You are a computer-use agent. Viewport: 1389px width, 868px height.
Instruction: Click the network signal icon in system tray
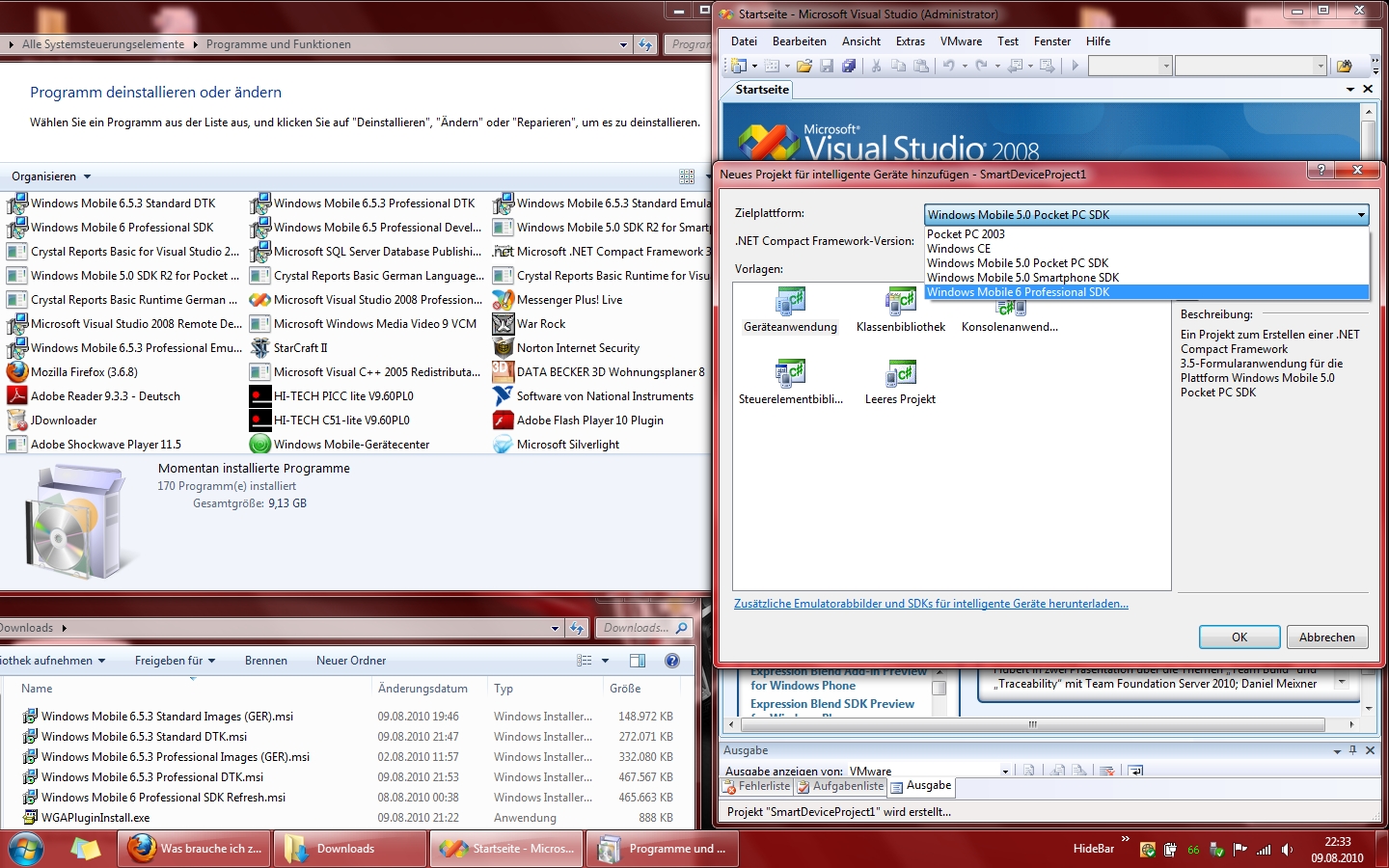[x=1264, y=850]
